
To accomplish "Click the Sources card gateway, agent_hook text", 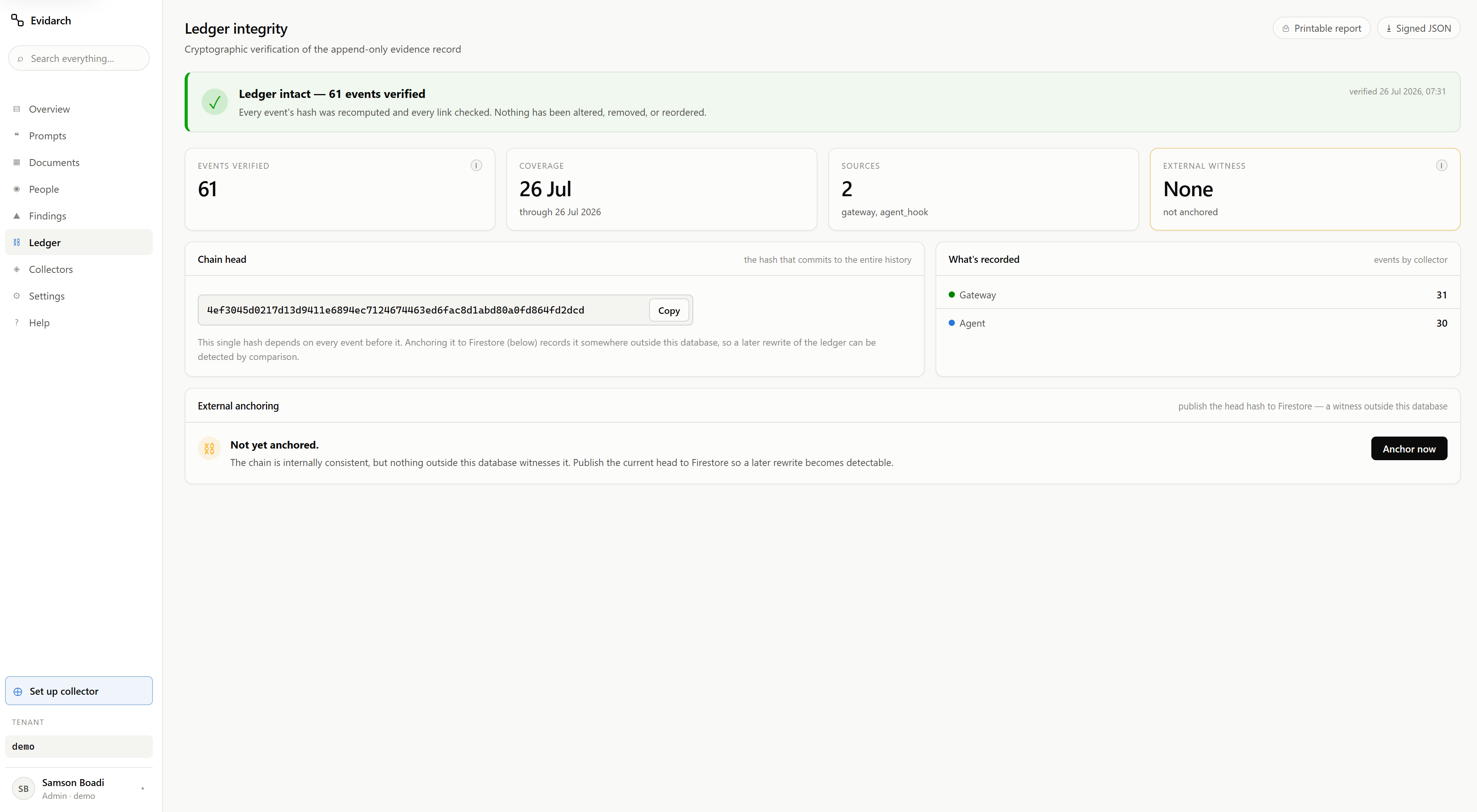I will click(885, 212).
